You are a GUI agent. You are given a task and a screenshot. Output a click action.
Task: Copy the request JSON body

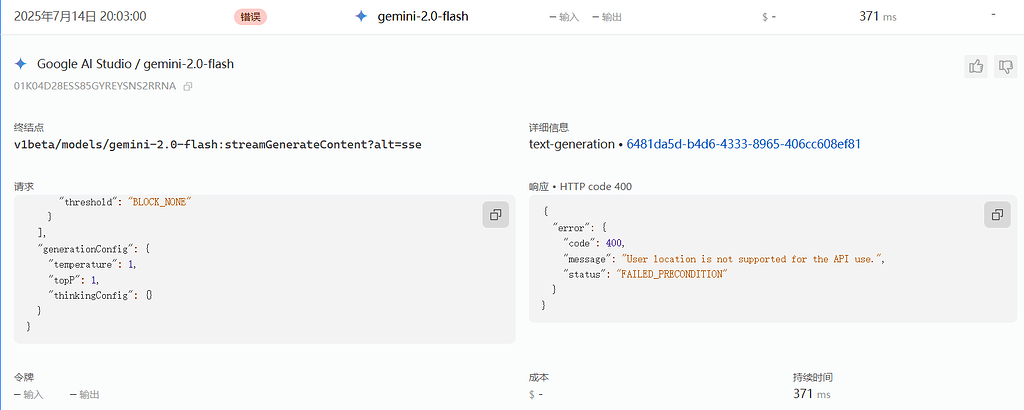coord(496,215)
